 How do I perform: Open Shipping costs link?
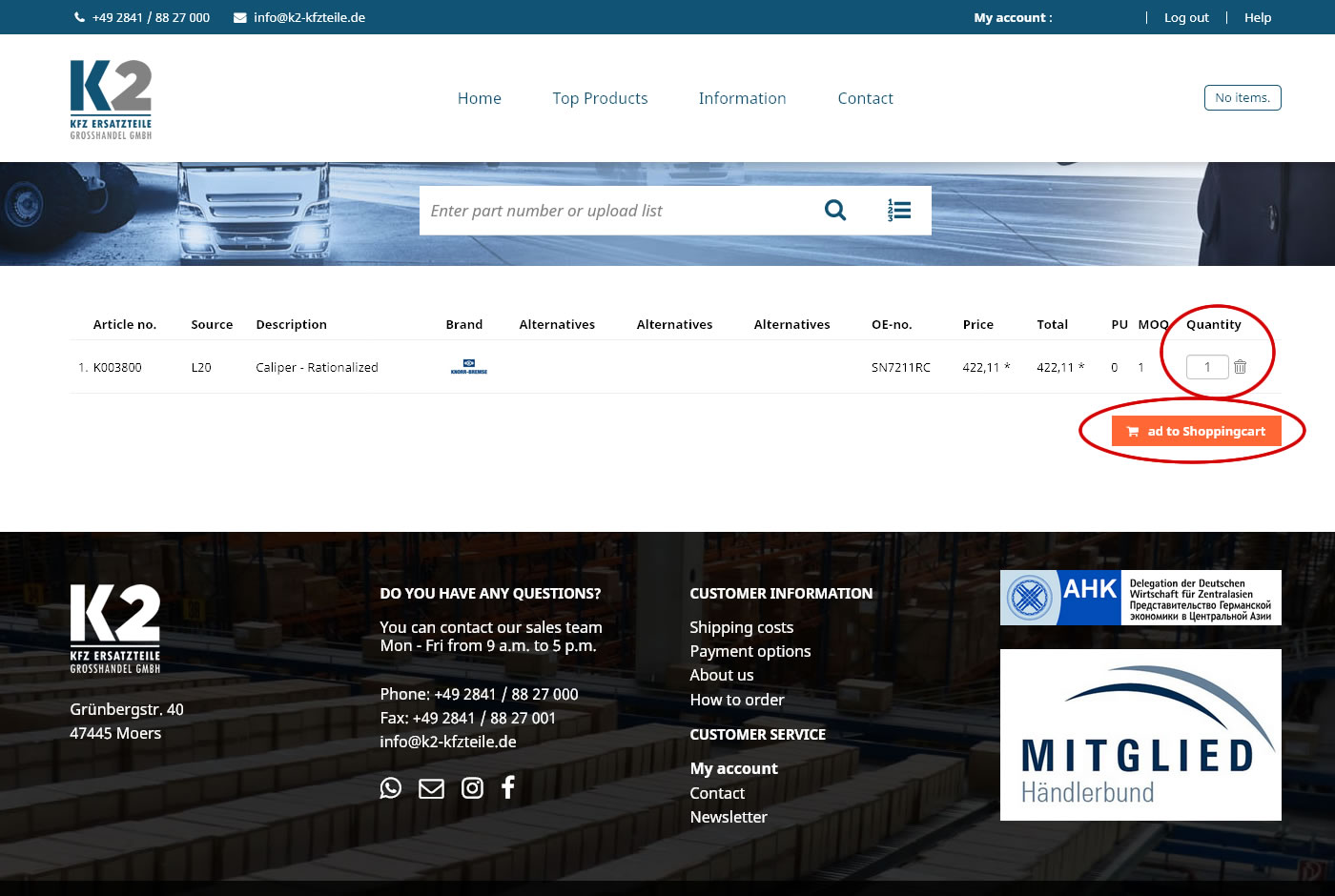[x=741, y=627]
